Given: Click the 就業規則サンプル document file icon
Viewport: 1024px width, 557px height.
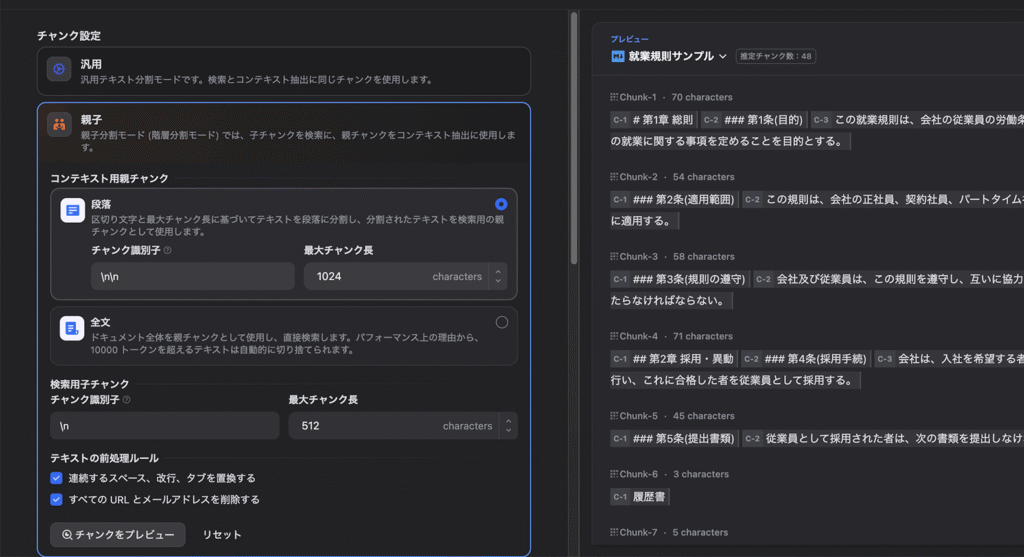Looking at the screenshot, I should point(618,56).
